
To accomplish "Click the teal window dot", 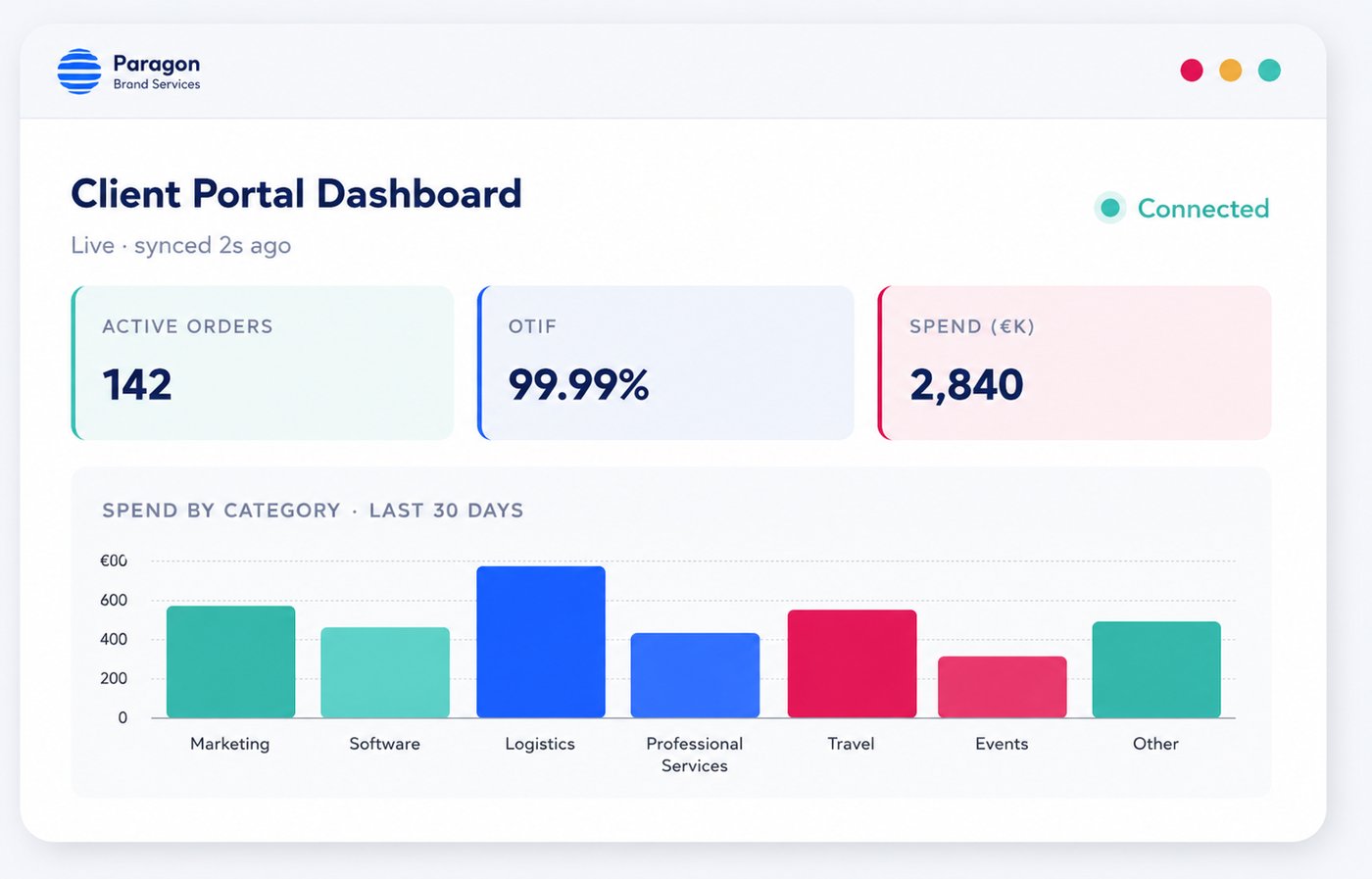I will [x=1269, y=71].
